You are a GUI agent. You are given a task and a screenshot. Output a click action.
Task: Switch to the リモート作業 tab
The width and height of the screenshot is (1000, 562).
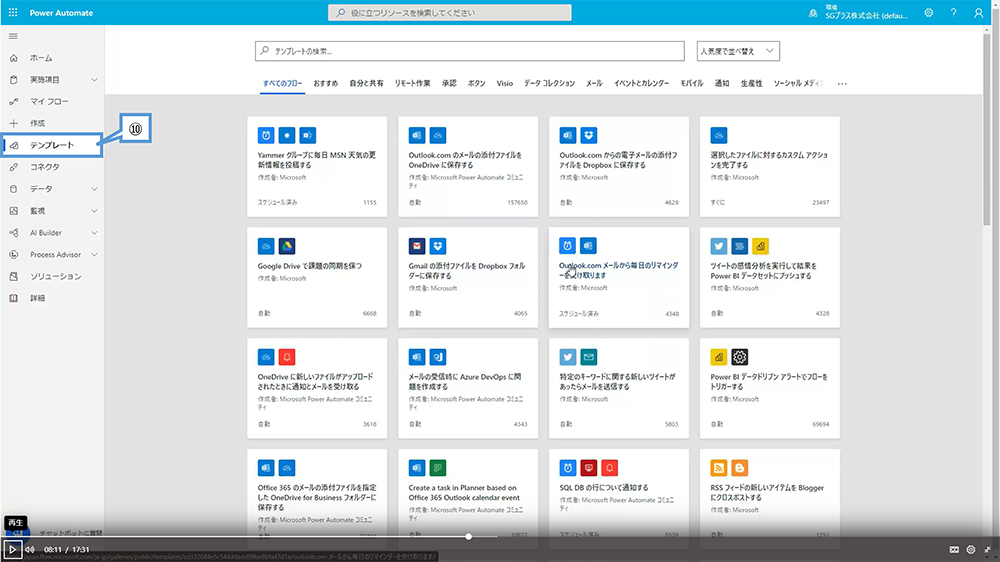coord(412,84)
